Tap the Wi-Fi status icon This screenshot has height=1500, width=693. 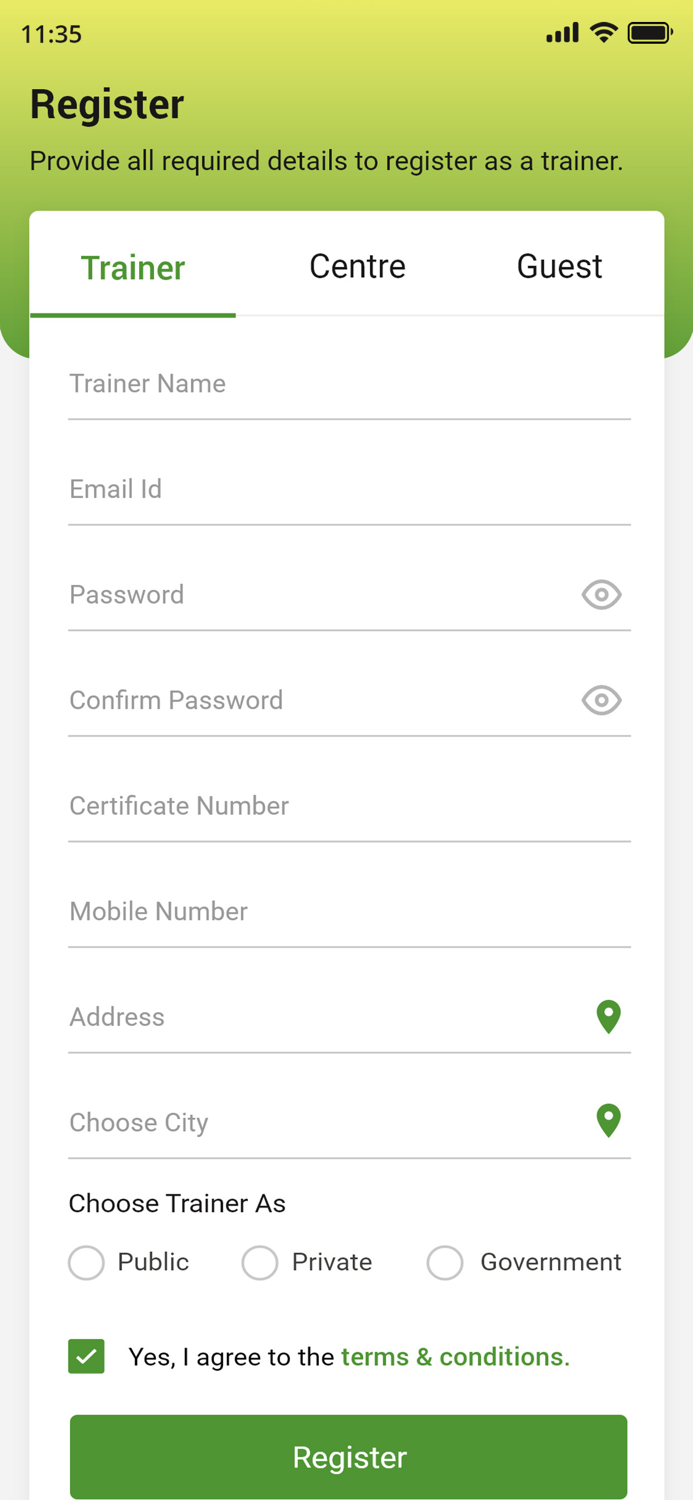click(603, 33)
